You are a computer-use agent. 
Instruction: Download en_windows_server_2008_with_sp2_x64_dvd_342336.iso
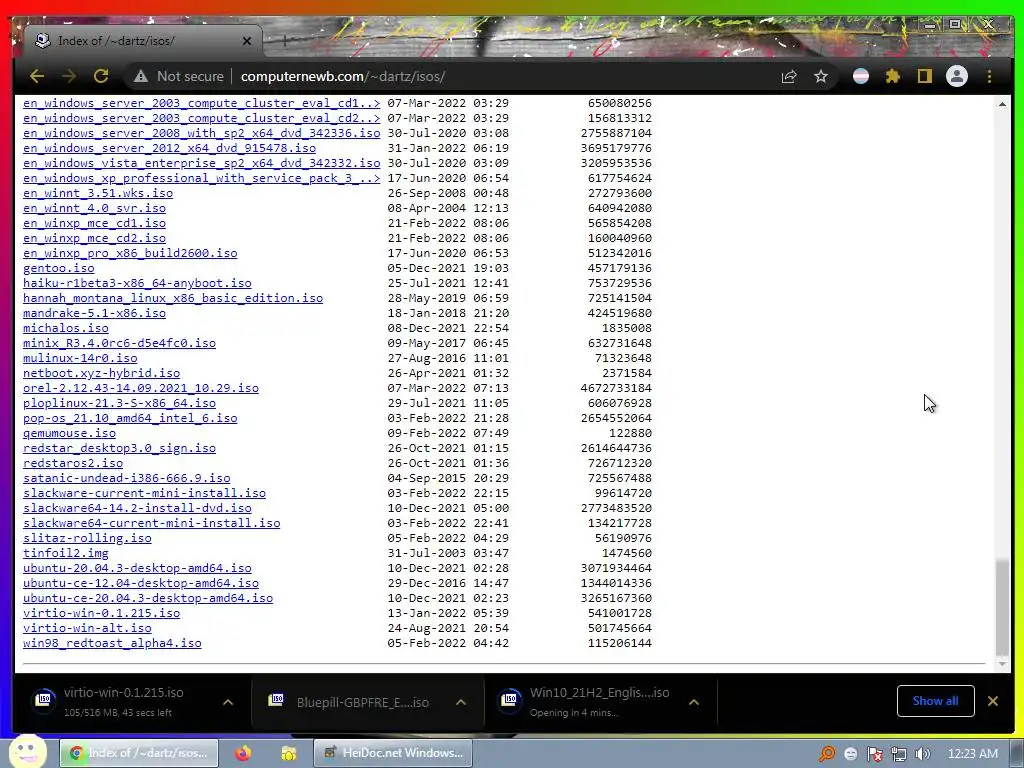tap(201, 133)
